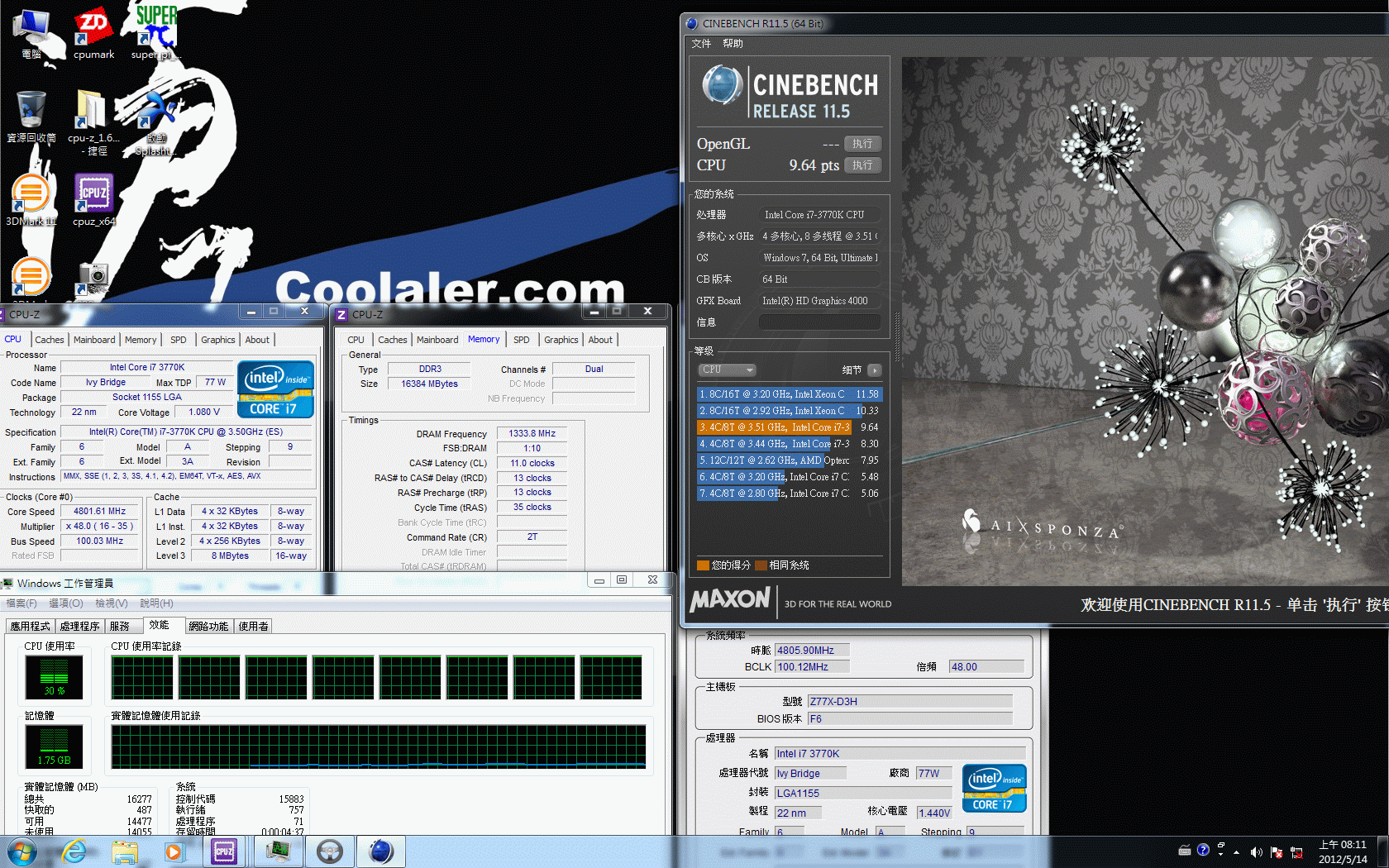Switch to 使用者 tab in Task Manager
Viewport: 1389px width, 868px height.
coord(254,627)
